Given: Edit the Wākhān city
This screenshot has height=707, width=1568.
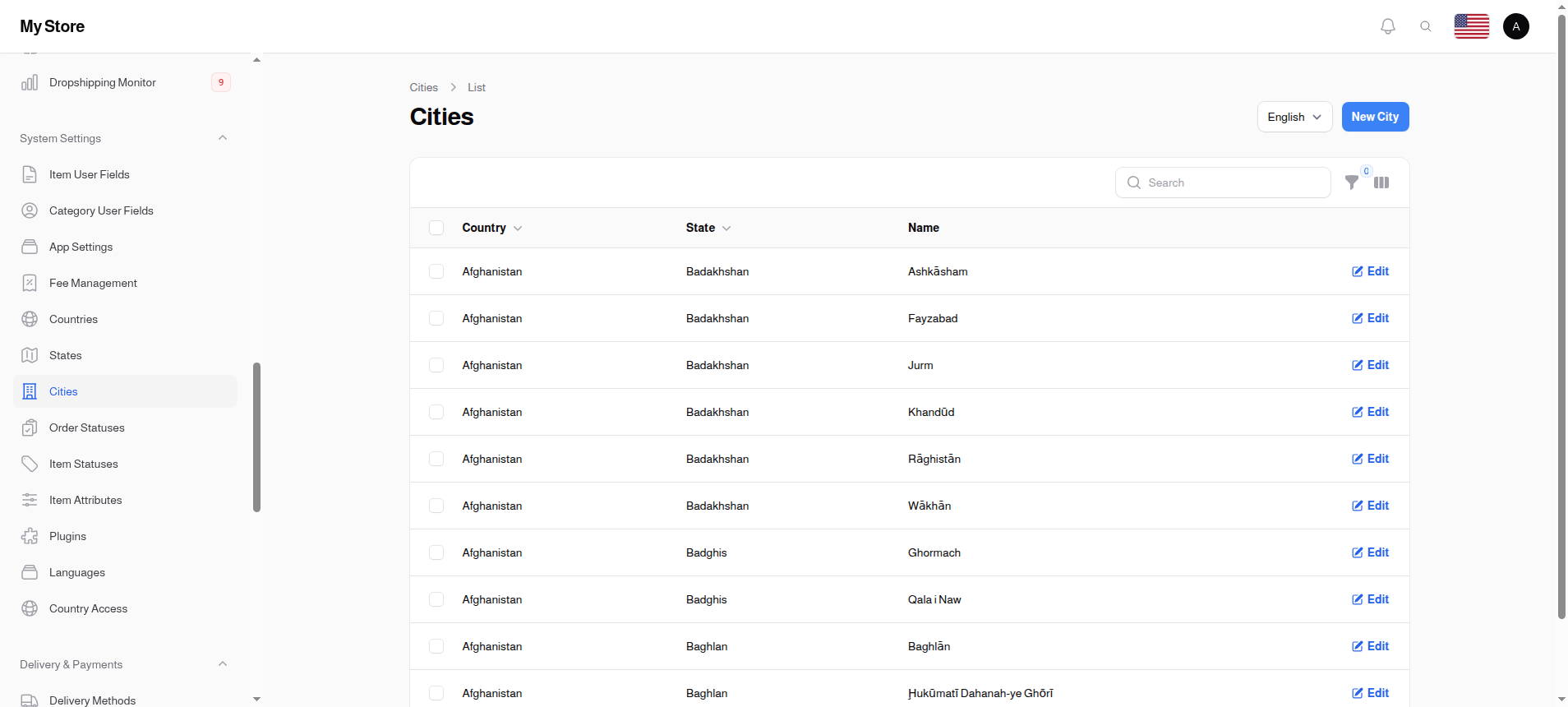Looking at the screenshot, I should tap(1370, 506).
